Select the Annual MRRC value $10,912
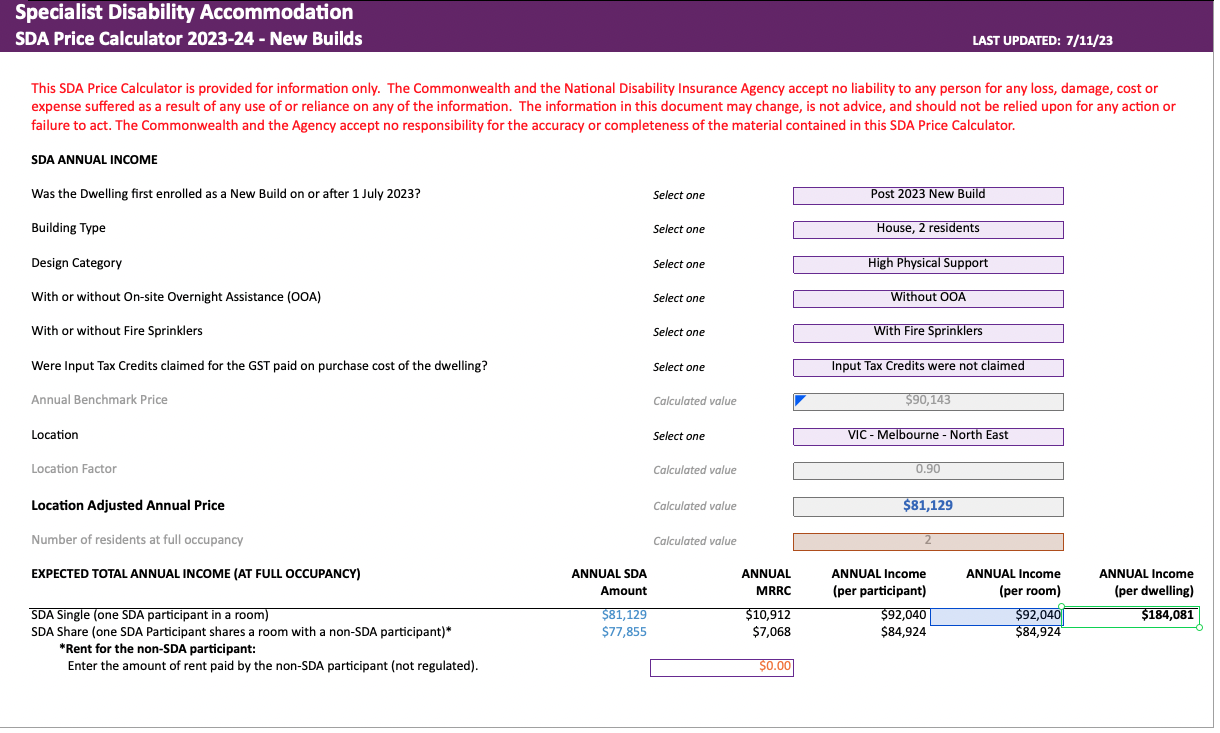Viewport: 1220px width, 733px height. coord(768,615)
